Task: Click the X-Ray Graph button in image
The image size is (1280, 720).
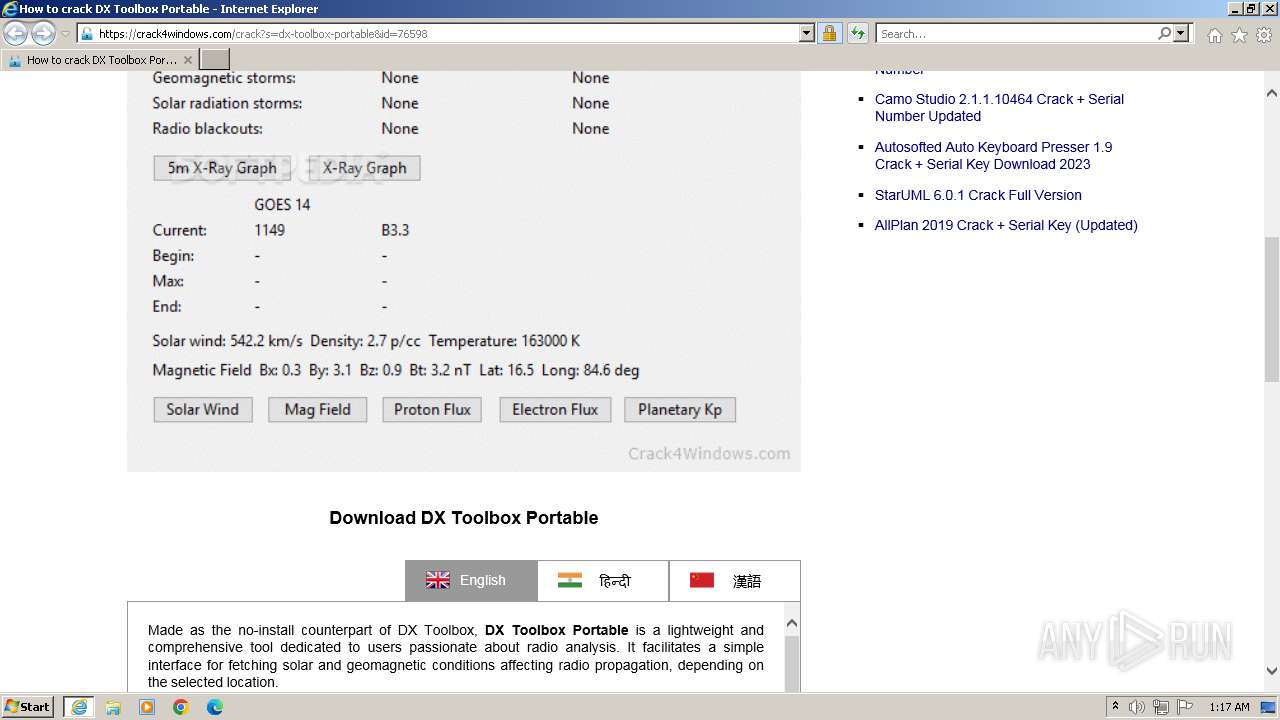Action: 365,168
